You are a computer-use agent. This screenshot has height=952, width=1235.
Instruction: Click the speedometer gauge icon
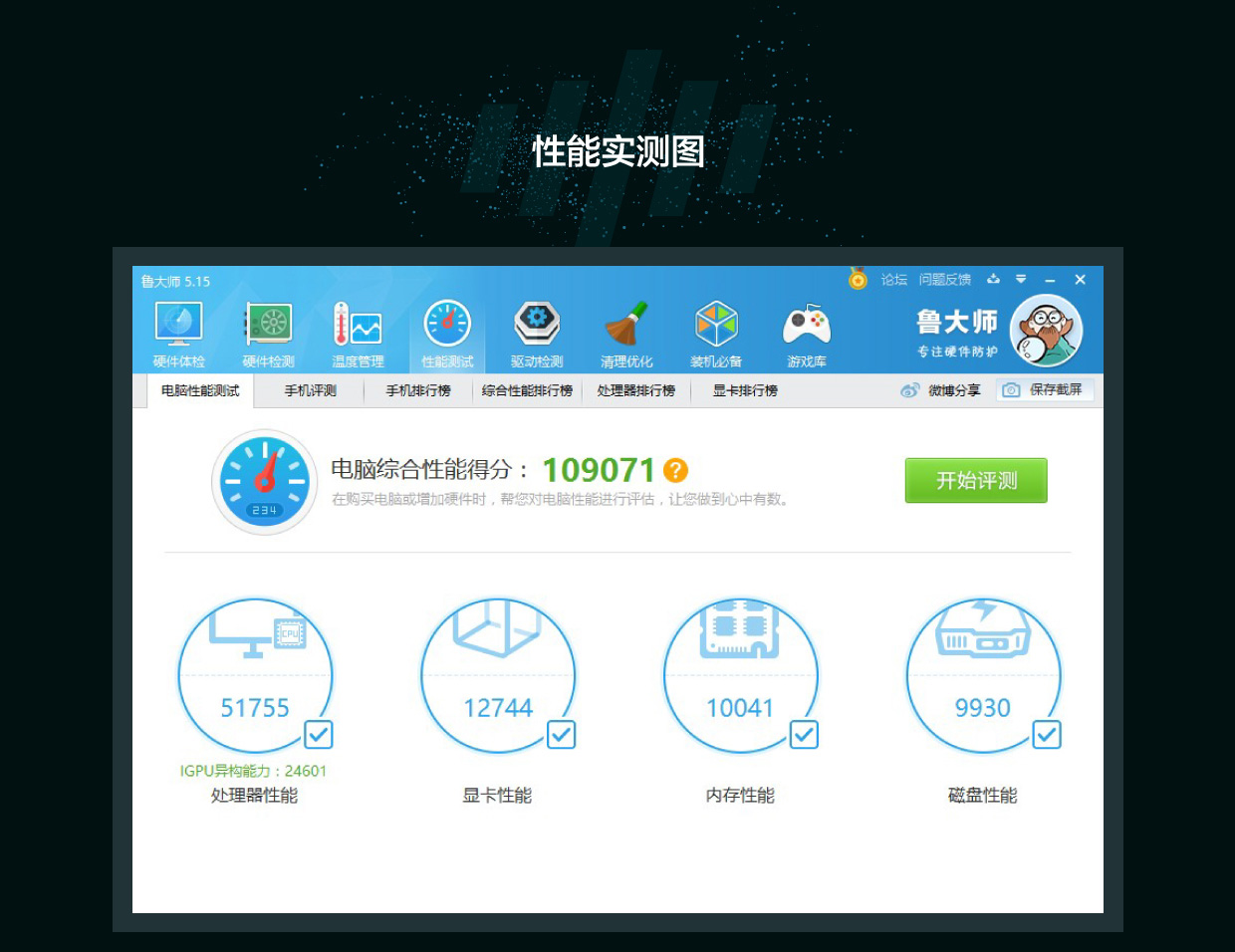pos(265,482)
